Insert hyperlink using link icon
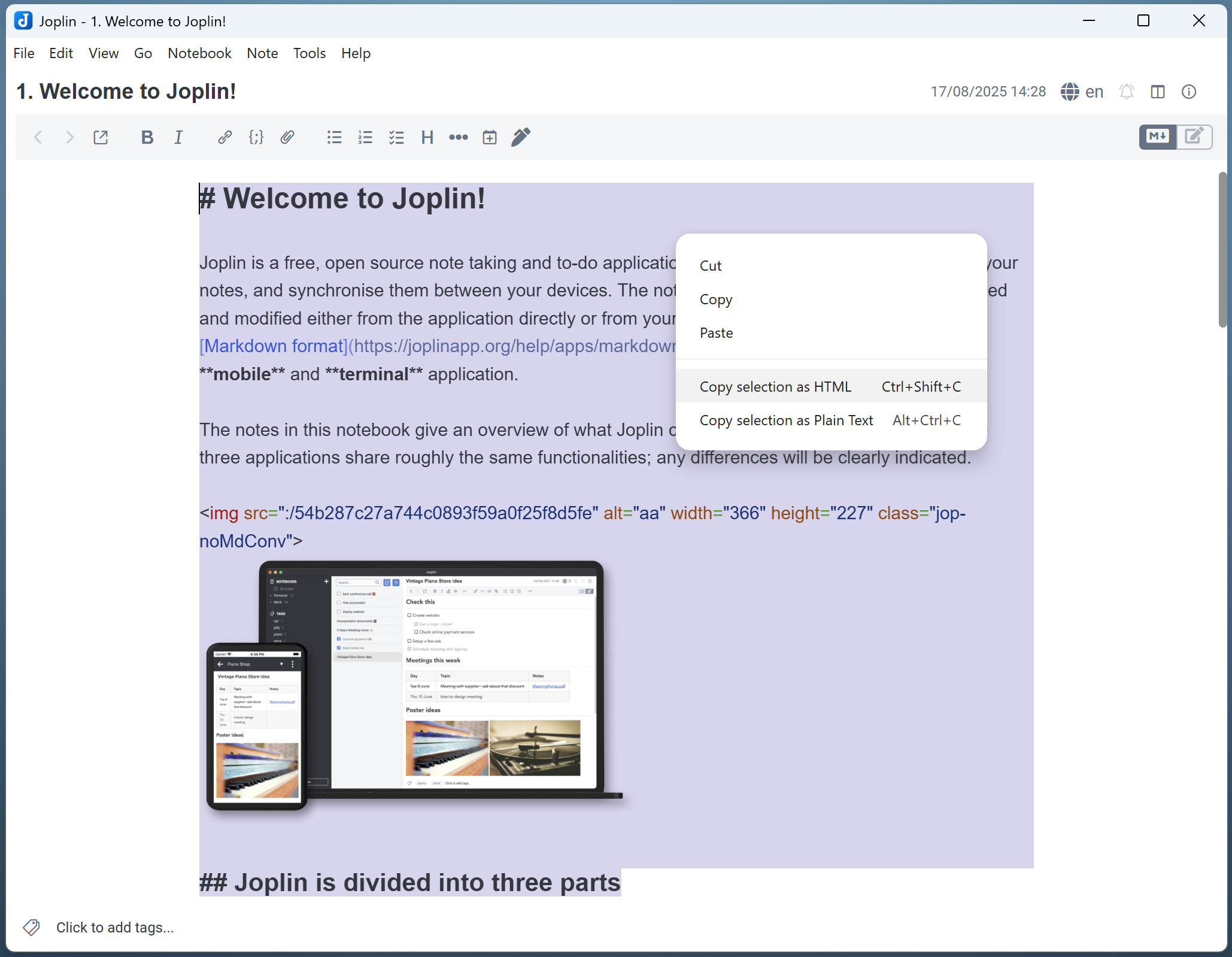1232x957 pixels. click(224, 137)
